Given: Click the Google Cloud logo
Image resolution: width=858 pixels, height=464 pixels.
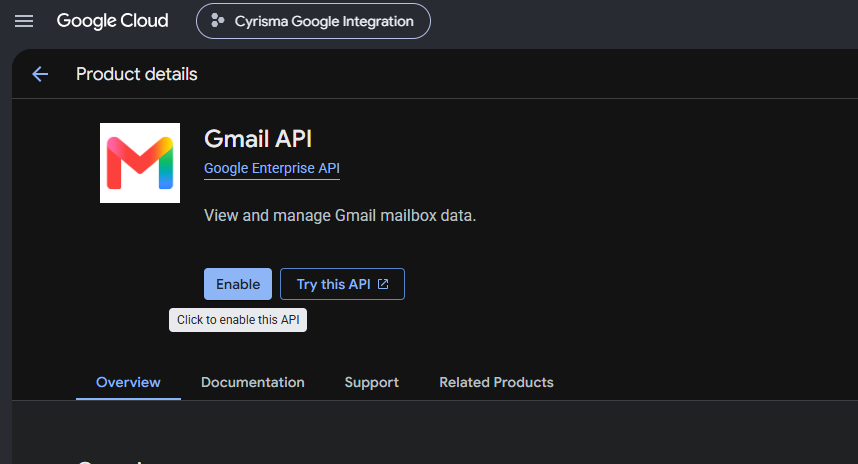Looking at the screenshot, I should point(113,21).
